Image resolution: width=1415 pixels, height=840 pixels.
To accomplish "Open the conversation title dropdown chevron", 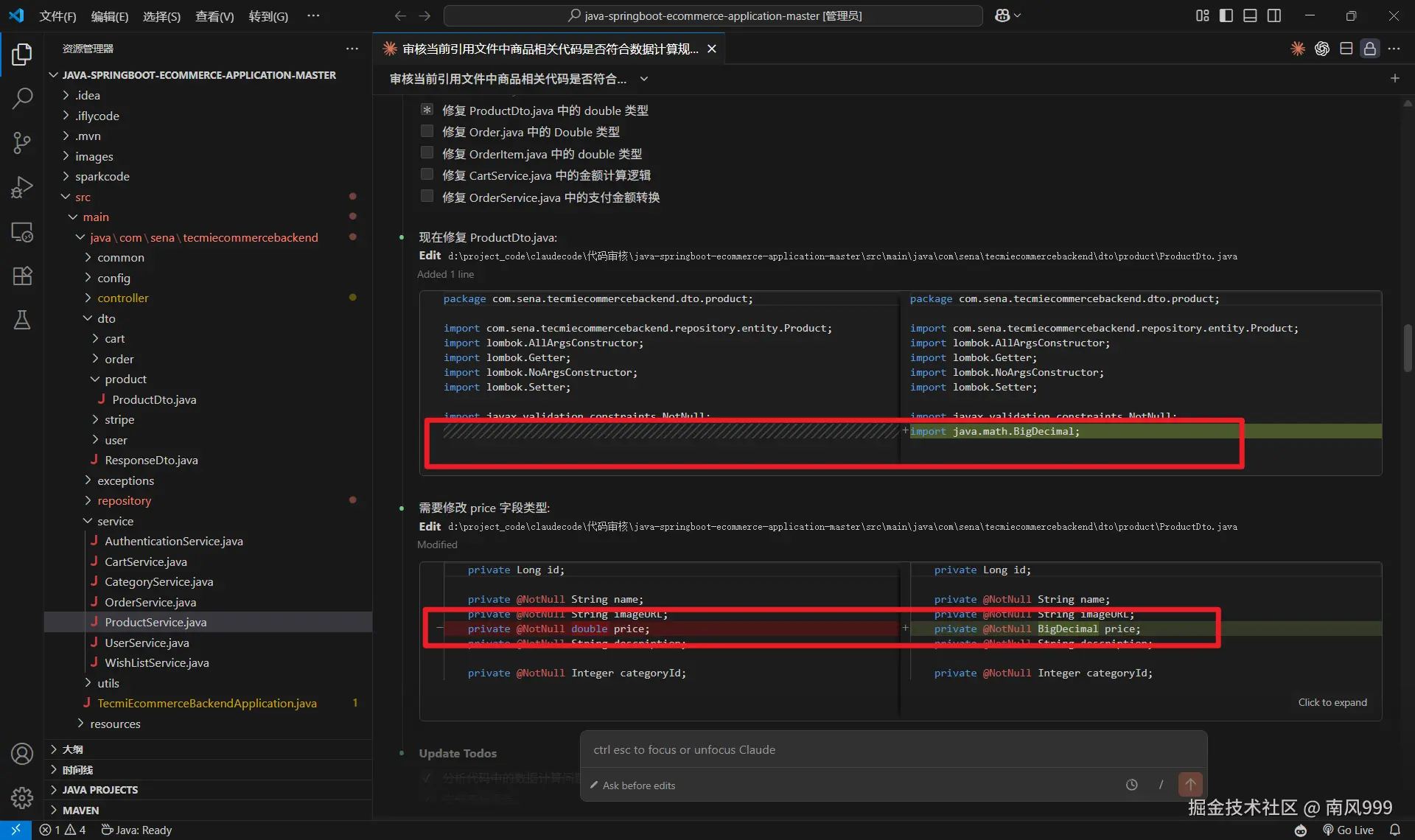I will [644, 79].
